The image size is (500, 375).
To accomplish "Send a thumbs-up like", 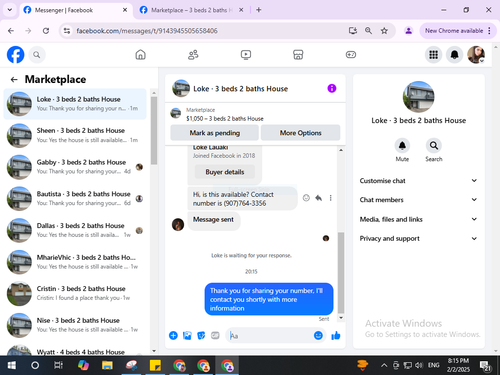I will click(336, 335).
